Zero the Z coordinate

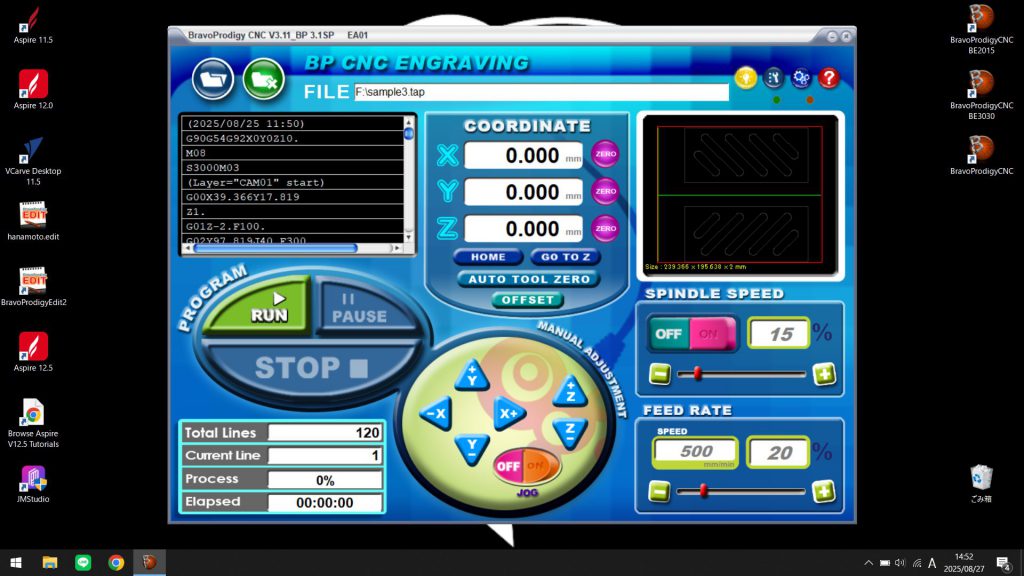(x=605, y=229)
